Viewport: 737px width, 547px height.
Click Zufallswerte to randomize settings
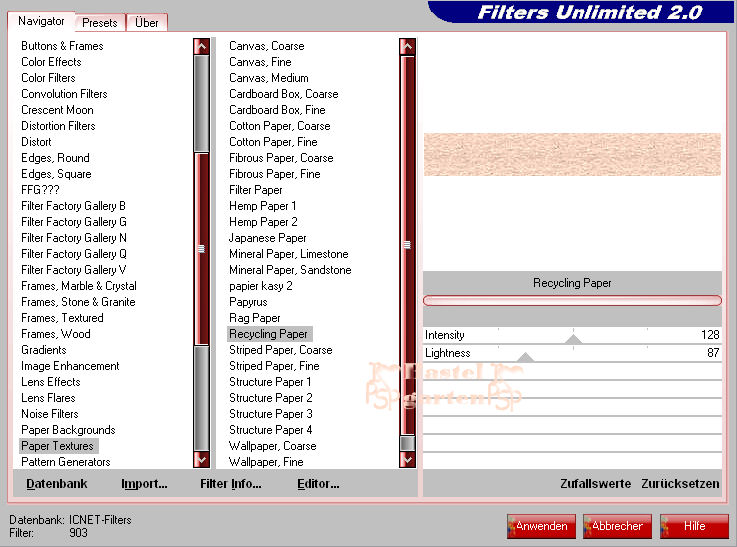[595, 484]
